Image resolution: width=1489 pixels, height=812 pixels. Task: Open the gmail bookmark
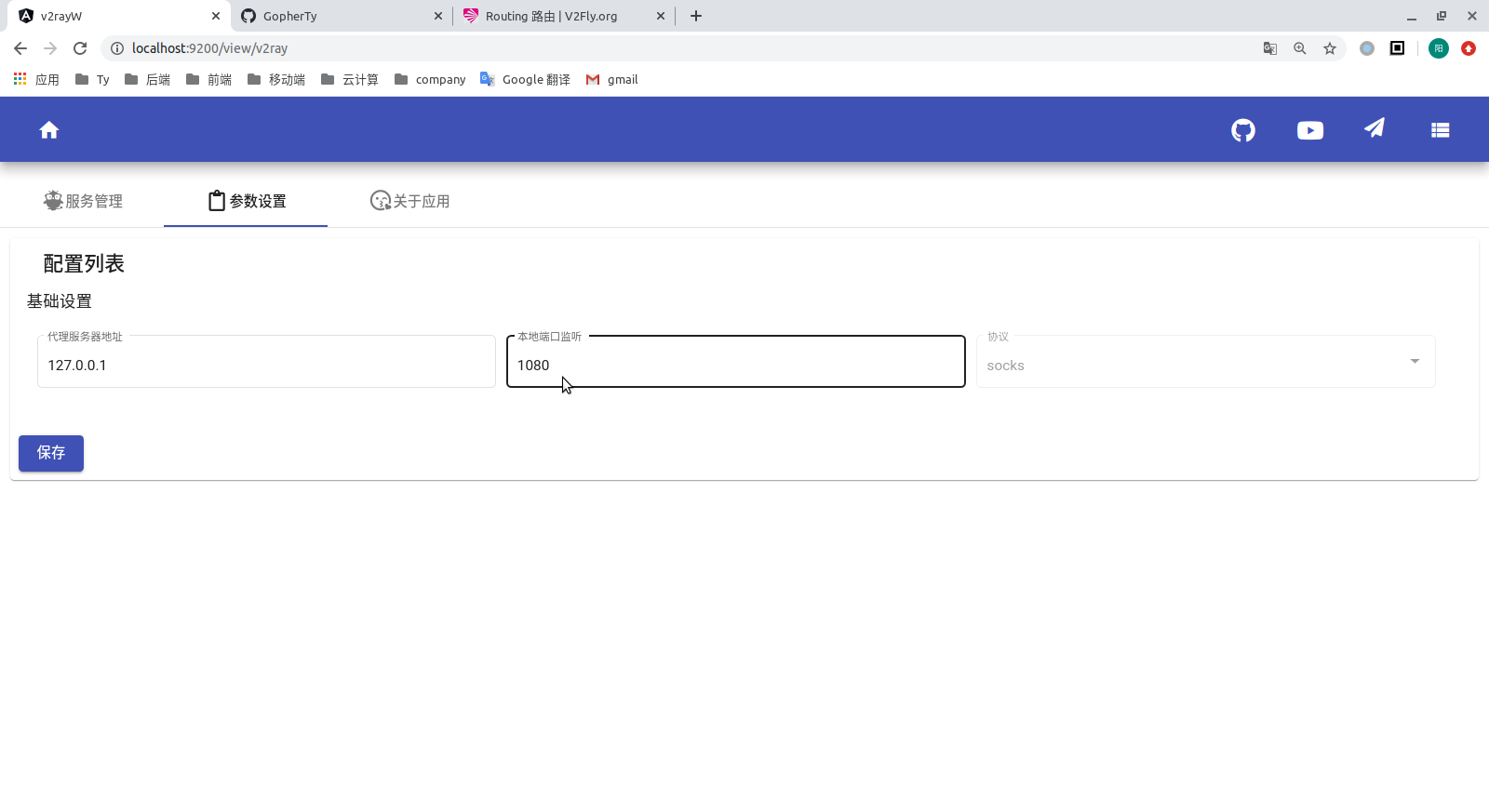pos(611,80)
